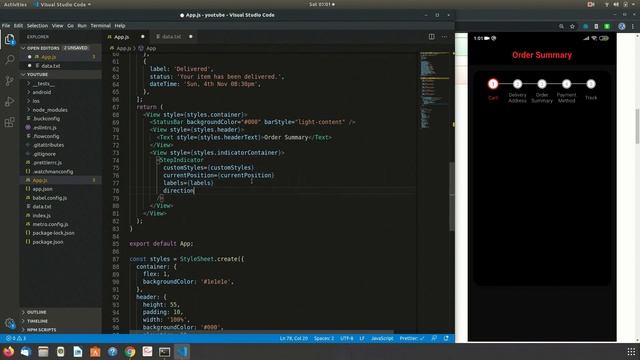The image size is (640, 360).
Task: Click the unsaved dot on App.js tab
Action: tap(142, 37)
